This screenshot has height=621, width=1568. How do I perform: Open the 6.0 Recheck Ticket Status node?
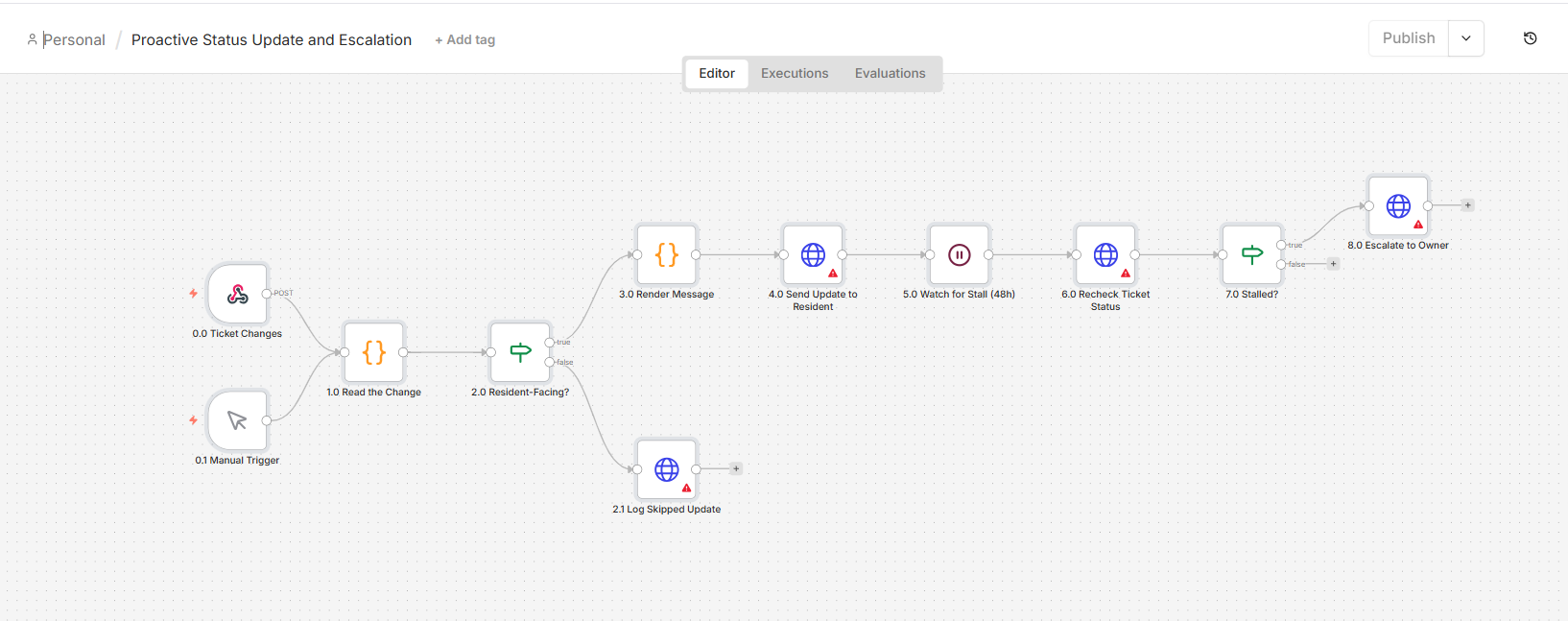pos(1105,254)
